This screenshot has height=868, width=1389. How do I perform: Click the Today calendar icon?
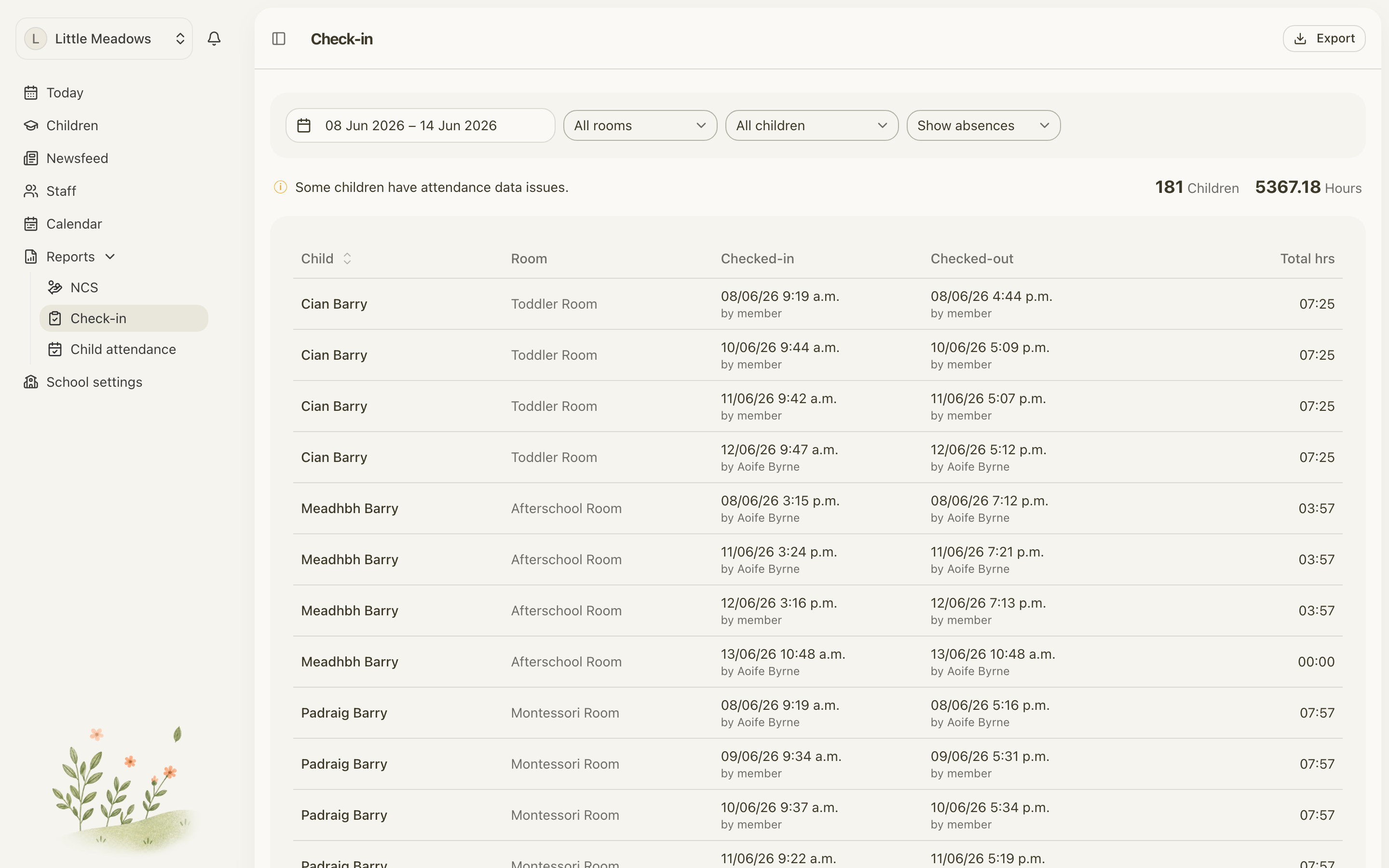click(31, 93)
